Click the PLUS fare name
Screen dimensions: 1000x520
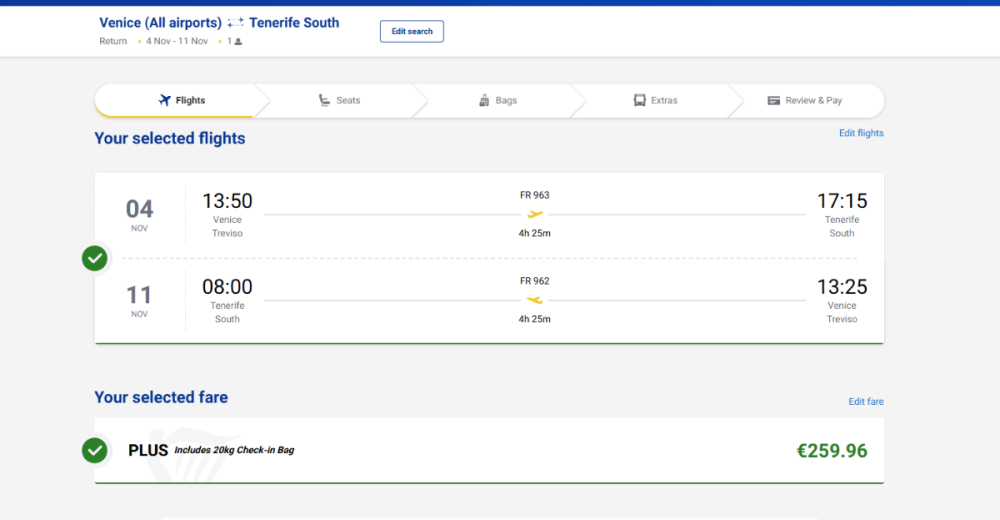(x=148, y=450)
